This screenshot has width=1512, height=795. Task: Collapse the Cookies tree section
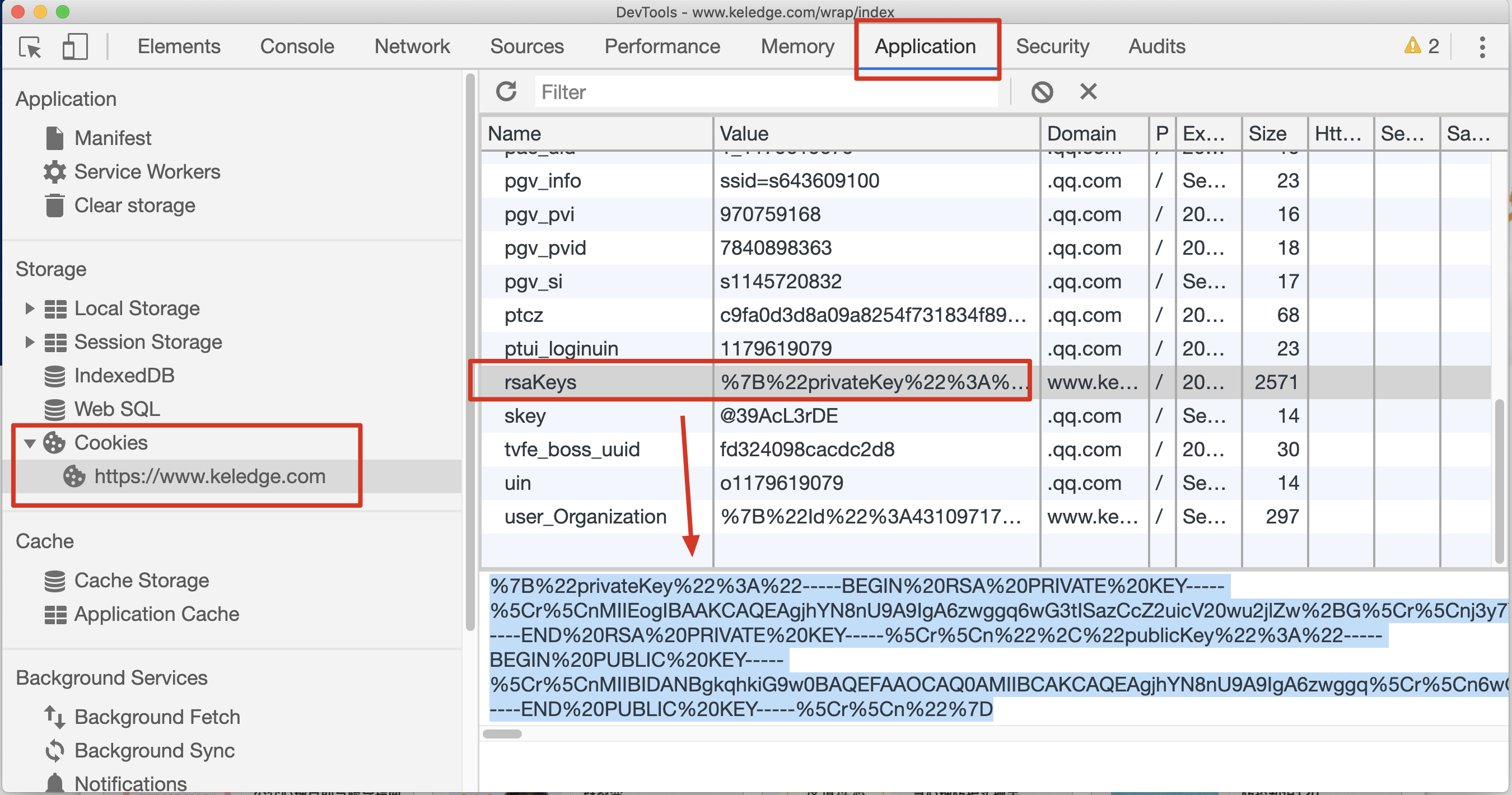29,443
